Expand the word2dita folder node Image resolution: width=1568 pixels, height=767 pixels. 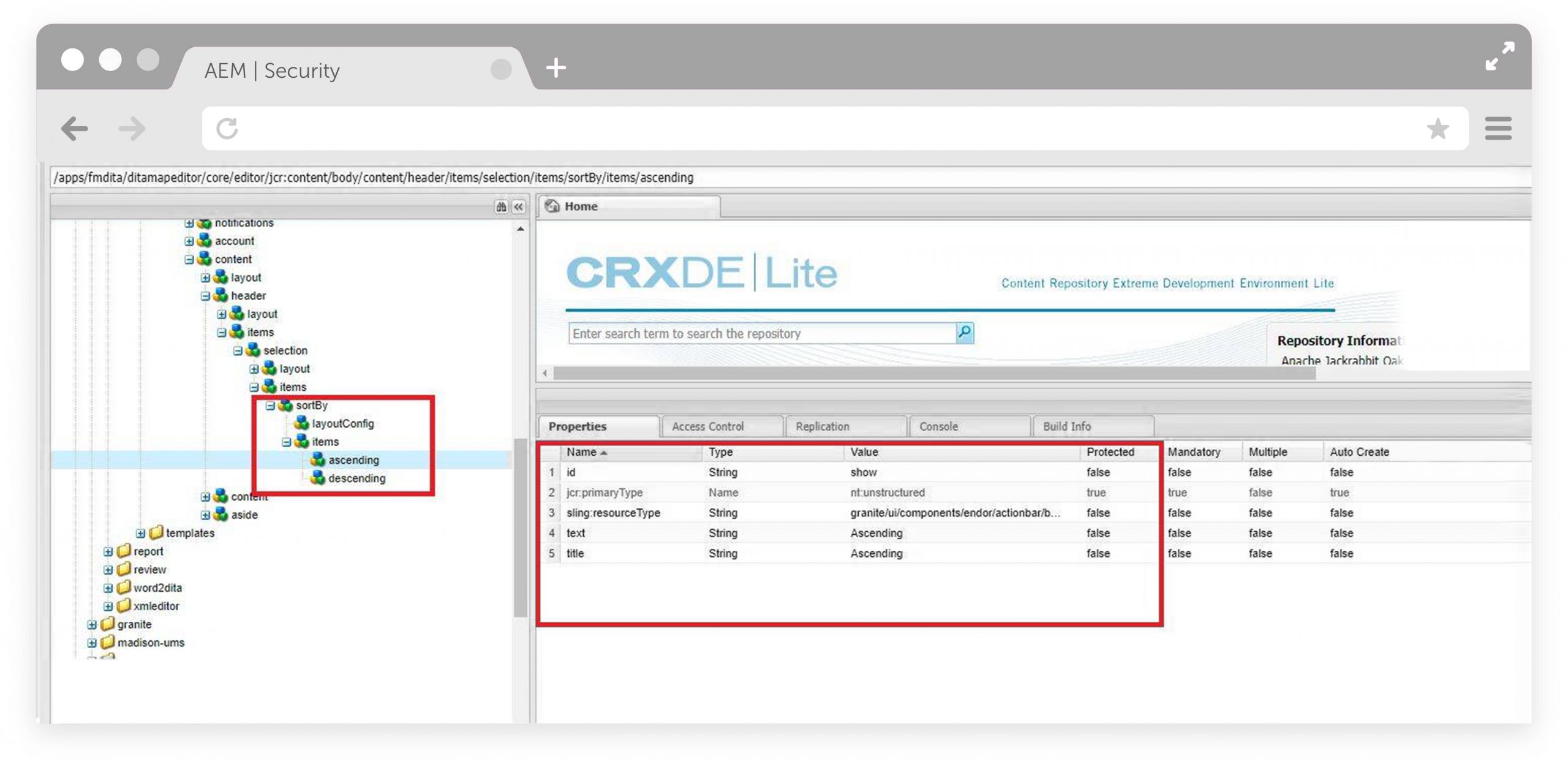click(x=108, y=588)
